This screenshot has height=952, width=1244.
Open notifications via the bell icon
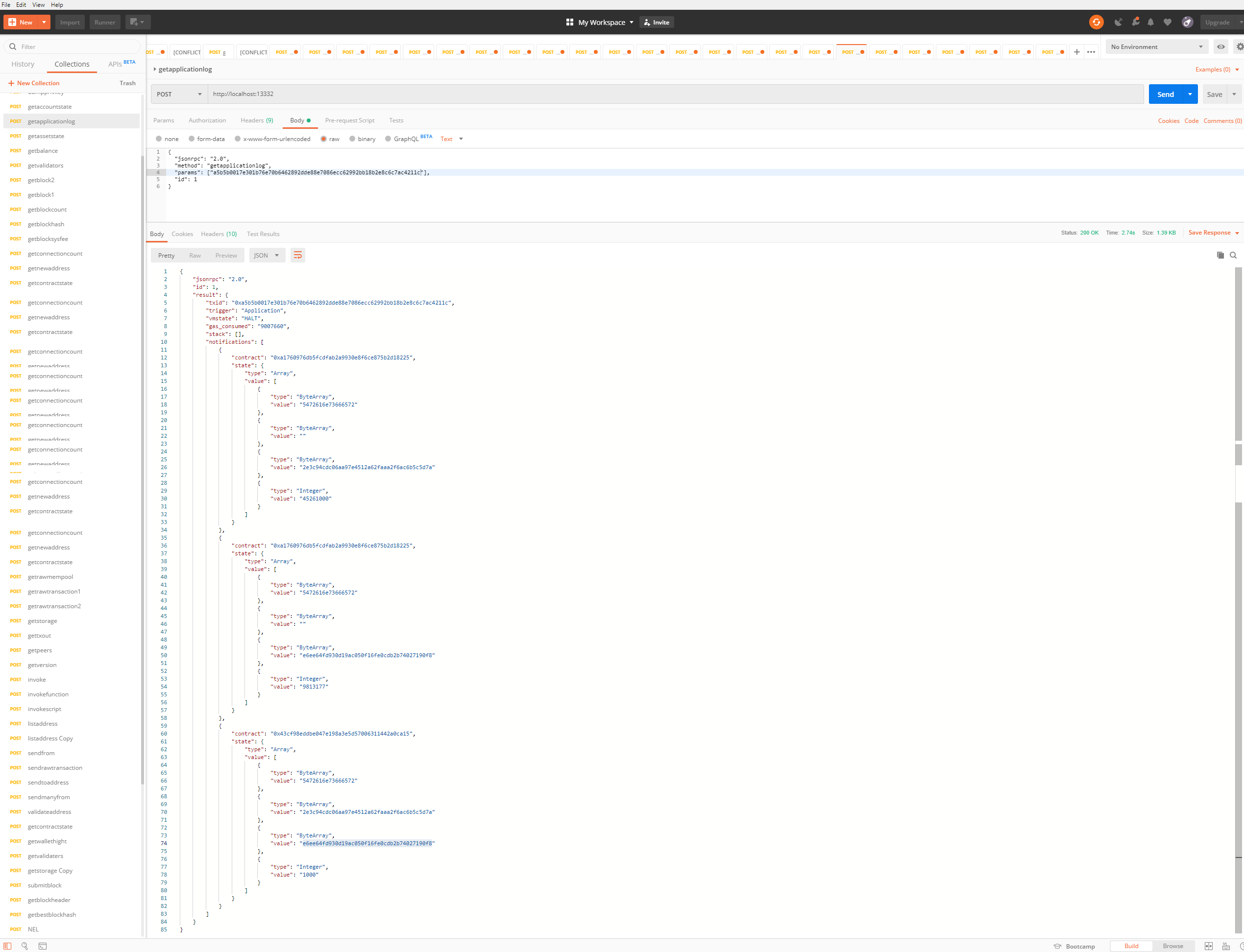point(1151,22)
